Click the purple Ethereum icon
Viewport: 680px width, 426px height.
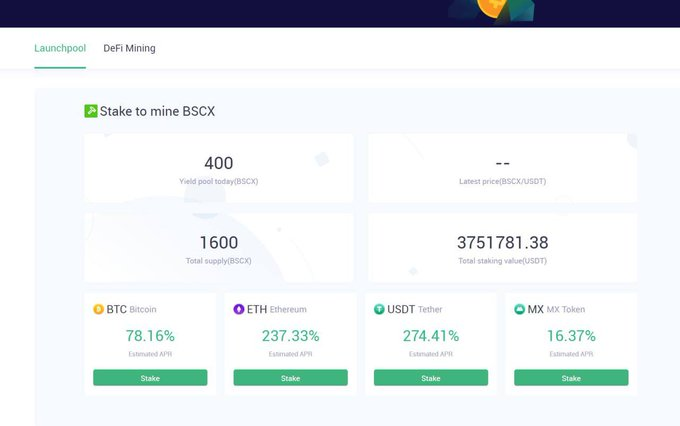(x=239, y=309)
